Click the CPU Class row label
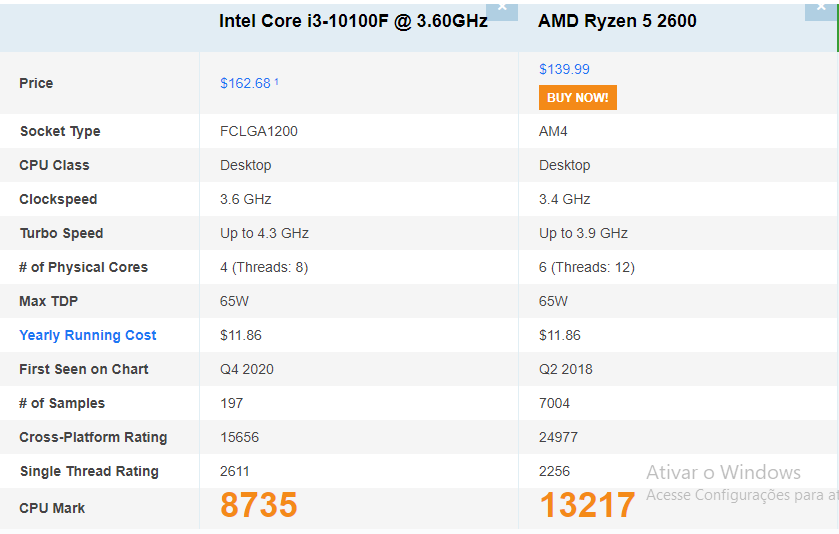The image size is (839, 534). click(x=54, y=165)
